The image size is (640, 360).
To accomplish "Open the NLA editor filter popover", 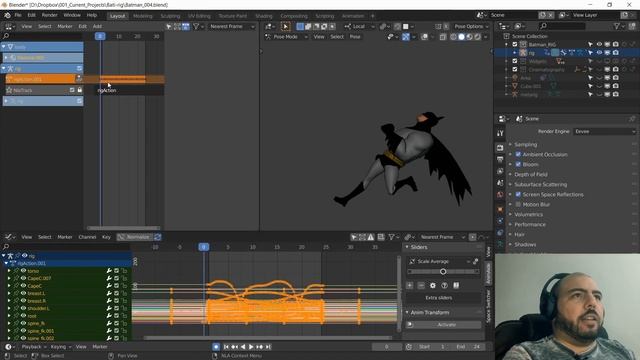I will coord(198,27).
